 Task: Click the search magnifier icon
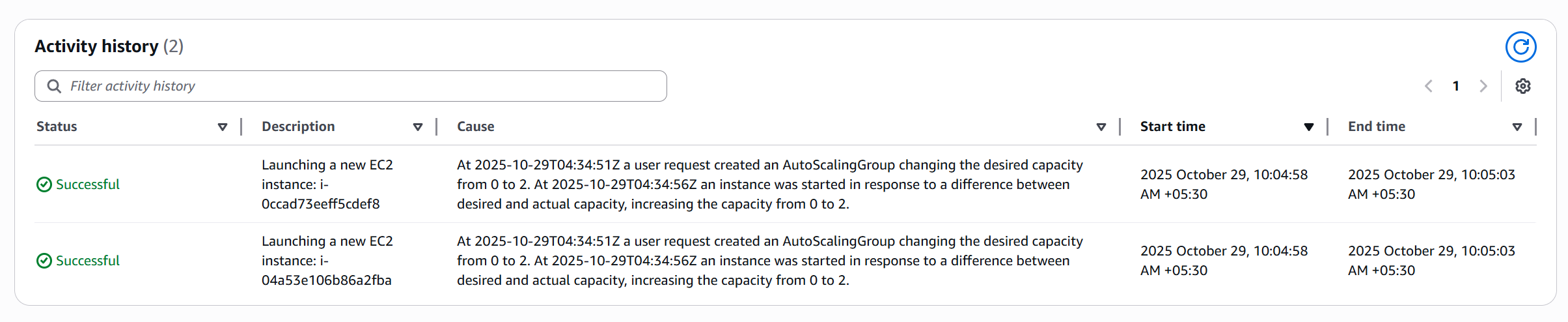pyautogui.click(x=54, y=86)
